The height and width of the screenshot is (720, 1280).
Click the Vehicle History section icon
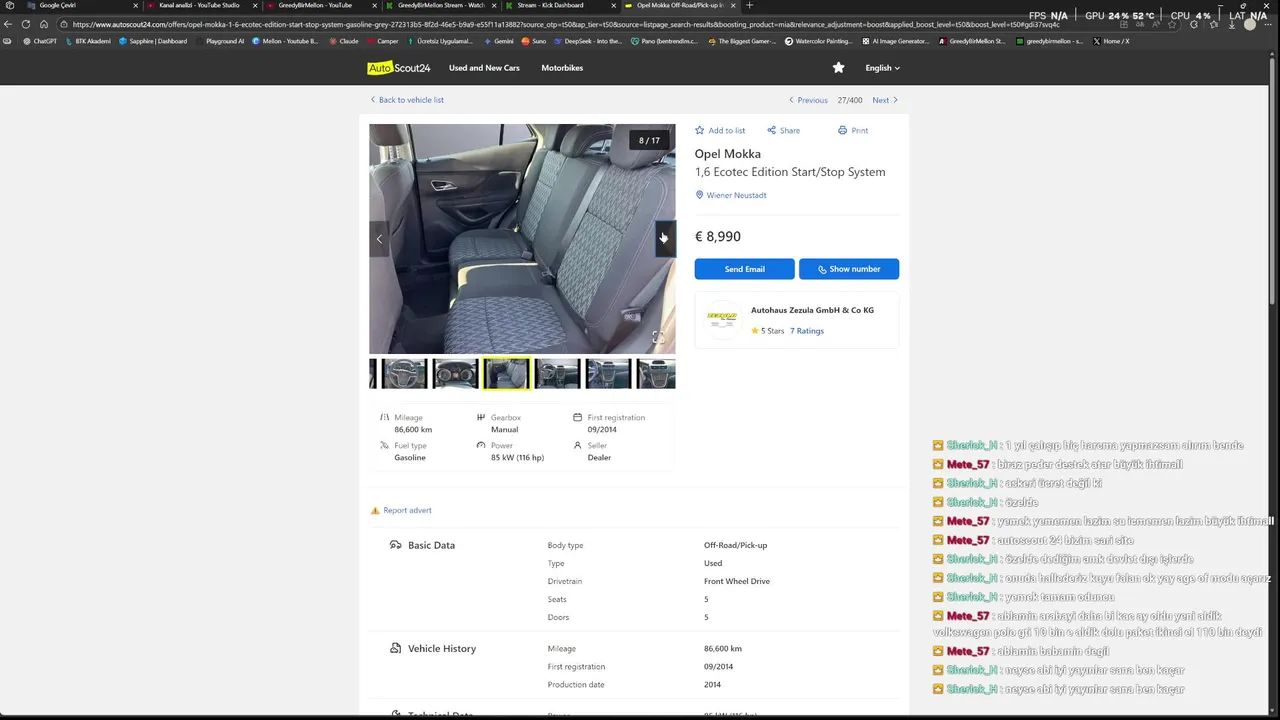(396, 648)
